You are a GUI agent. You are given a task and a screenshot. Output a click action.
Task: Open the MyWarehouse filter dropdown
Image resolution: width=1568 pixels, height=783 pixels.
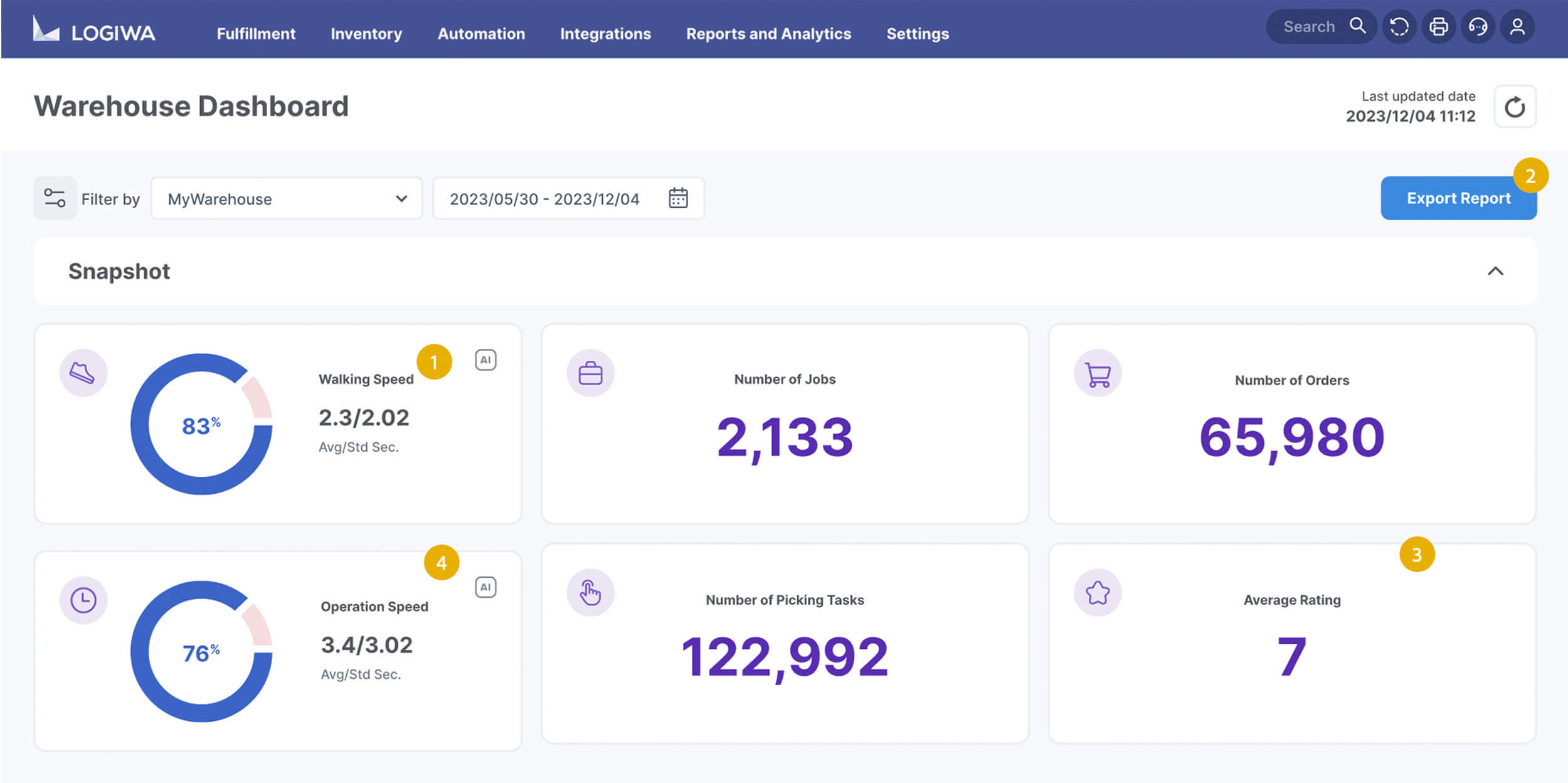click(x=287, y=199)
